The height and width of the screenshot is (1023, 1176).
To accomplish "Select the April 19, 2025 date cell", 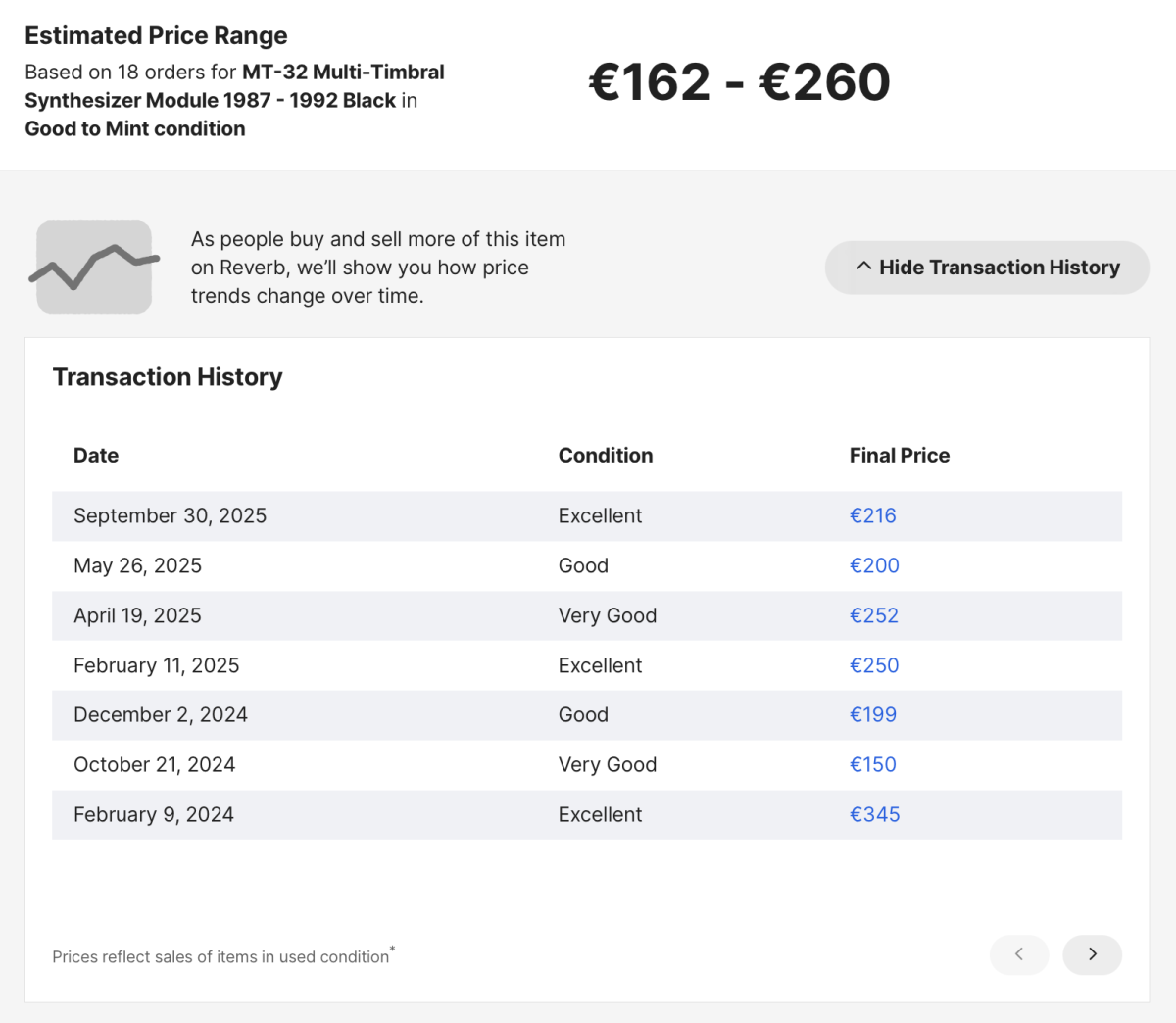I will coord(137,615).
